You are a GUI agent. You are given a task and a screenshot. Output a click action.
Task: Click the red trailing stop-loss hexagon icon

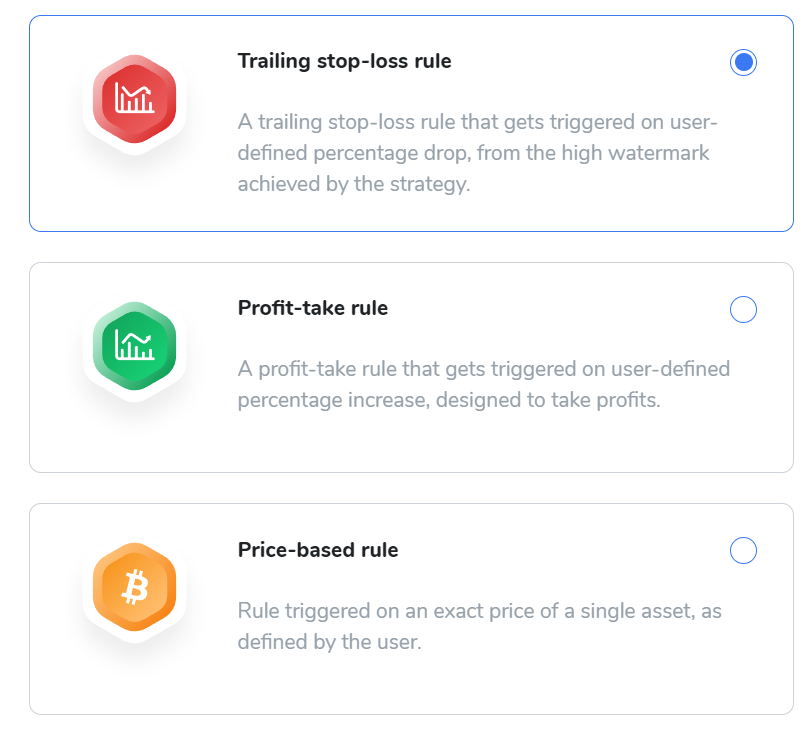[134, 99]
